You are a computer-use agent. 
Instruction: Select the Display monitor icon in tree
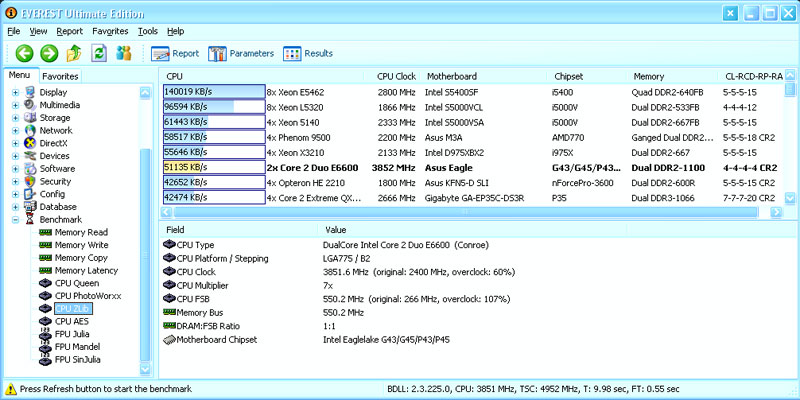30,92
